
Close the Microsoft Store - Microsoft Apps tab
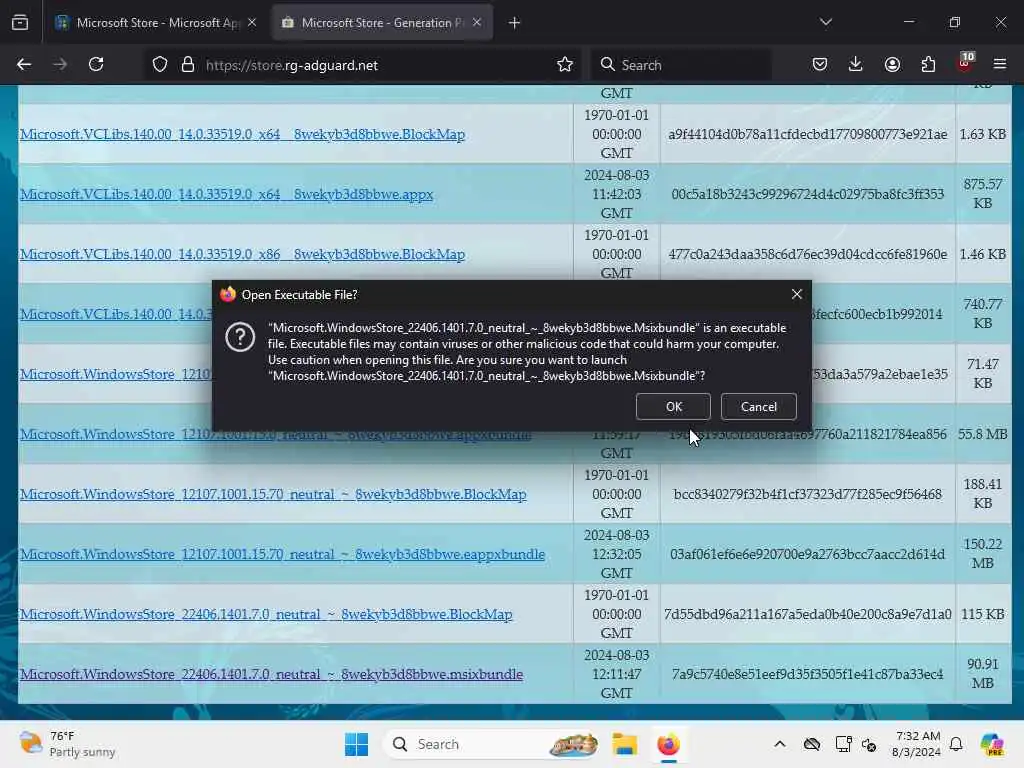click(x=252, y=22)
